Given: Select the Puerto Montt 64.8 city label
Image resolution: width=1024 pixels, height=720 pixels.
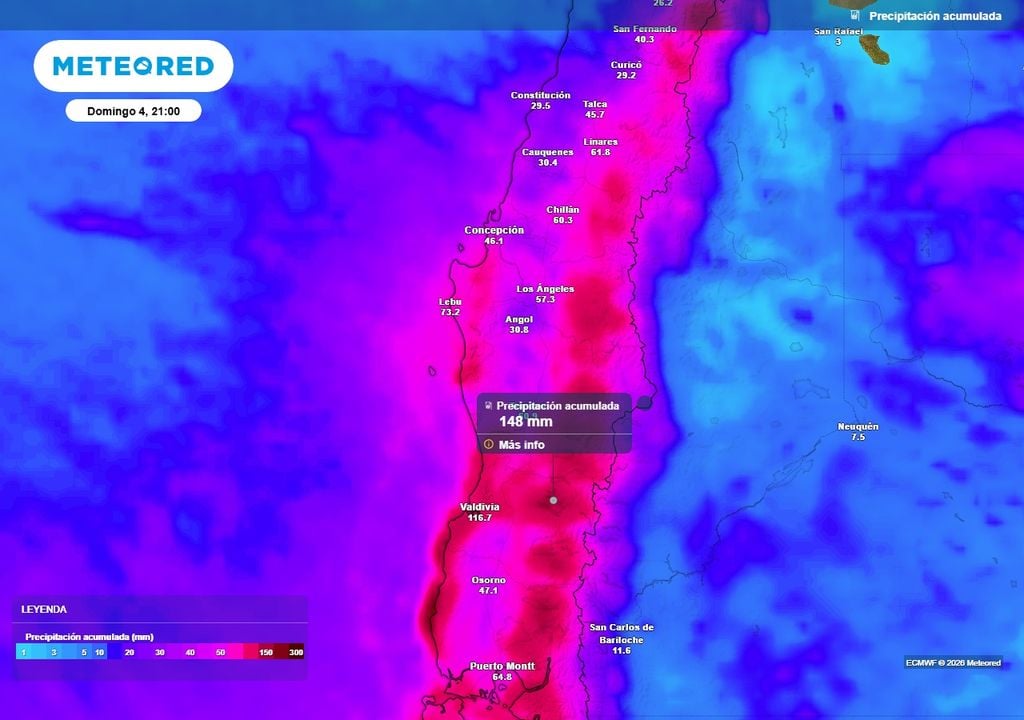Looking at the screenshot, I should point(502,671).
